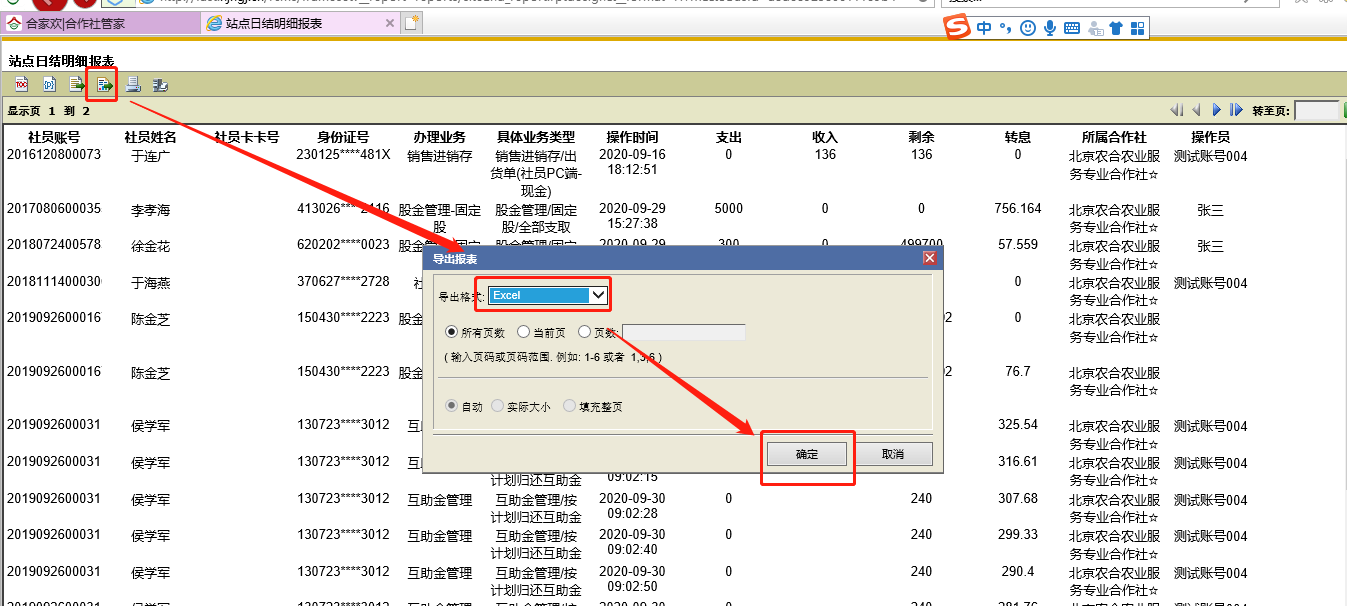The image size is (1347, 606).
Task: Open the TOC table of contents icon
Action: click(21, 84)
